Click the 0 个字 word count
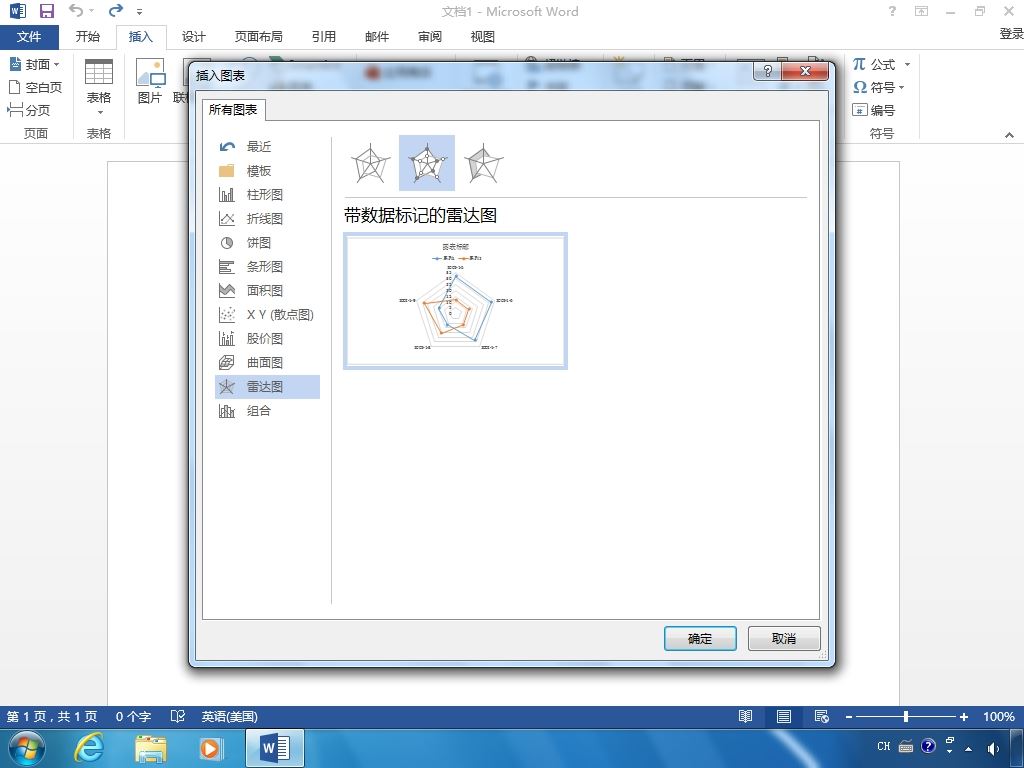The width and height of the screenshot is (1024, 768). 133,716
